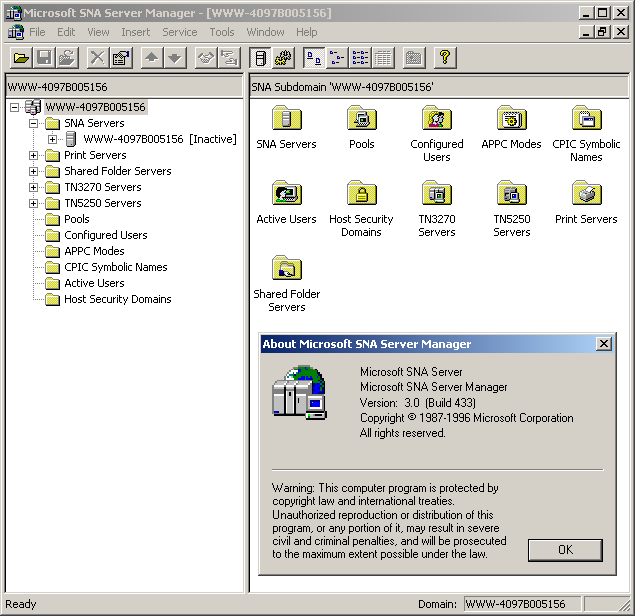Viewport: 635px width, 616px height.
Task: Click the Save diskette toolbar icon
Action: pos(44,58)
